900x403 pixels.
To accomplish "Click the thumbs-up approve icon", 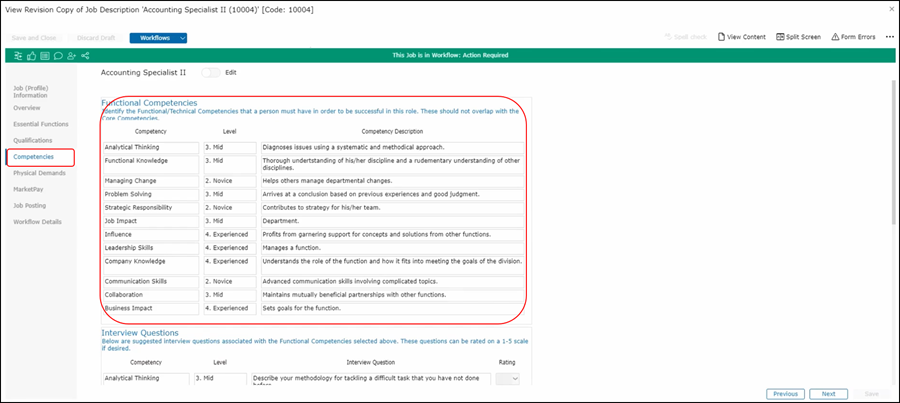I will point(32,56).
